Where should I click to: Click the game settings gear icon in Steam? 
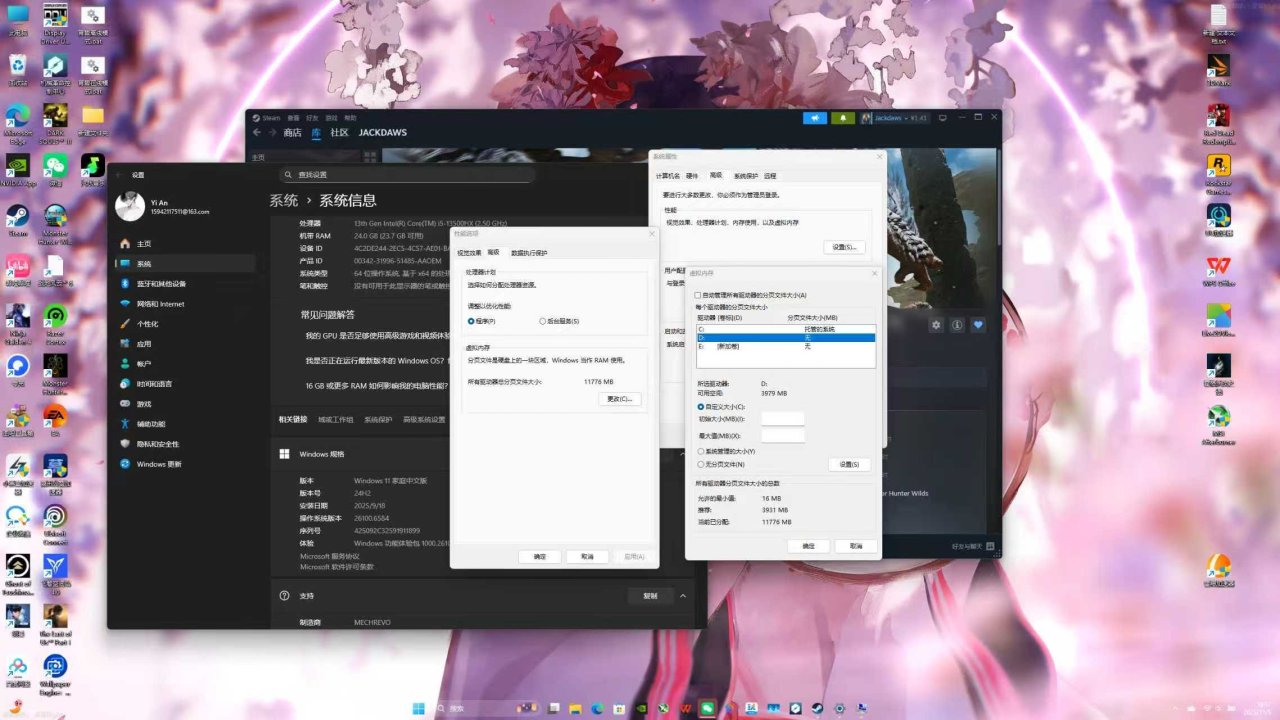pos(936,325)
